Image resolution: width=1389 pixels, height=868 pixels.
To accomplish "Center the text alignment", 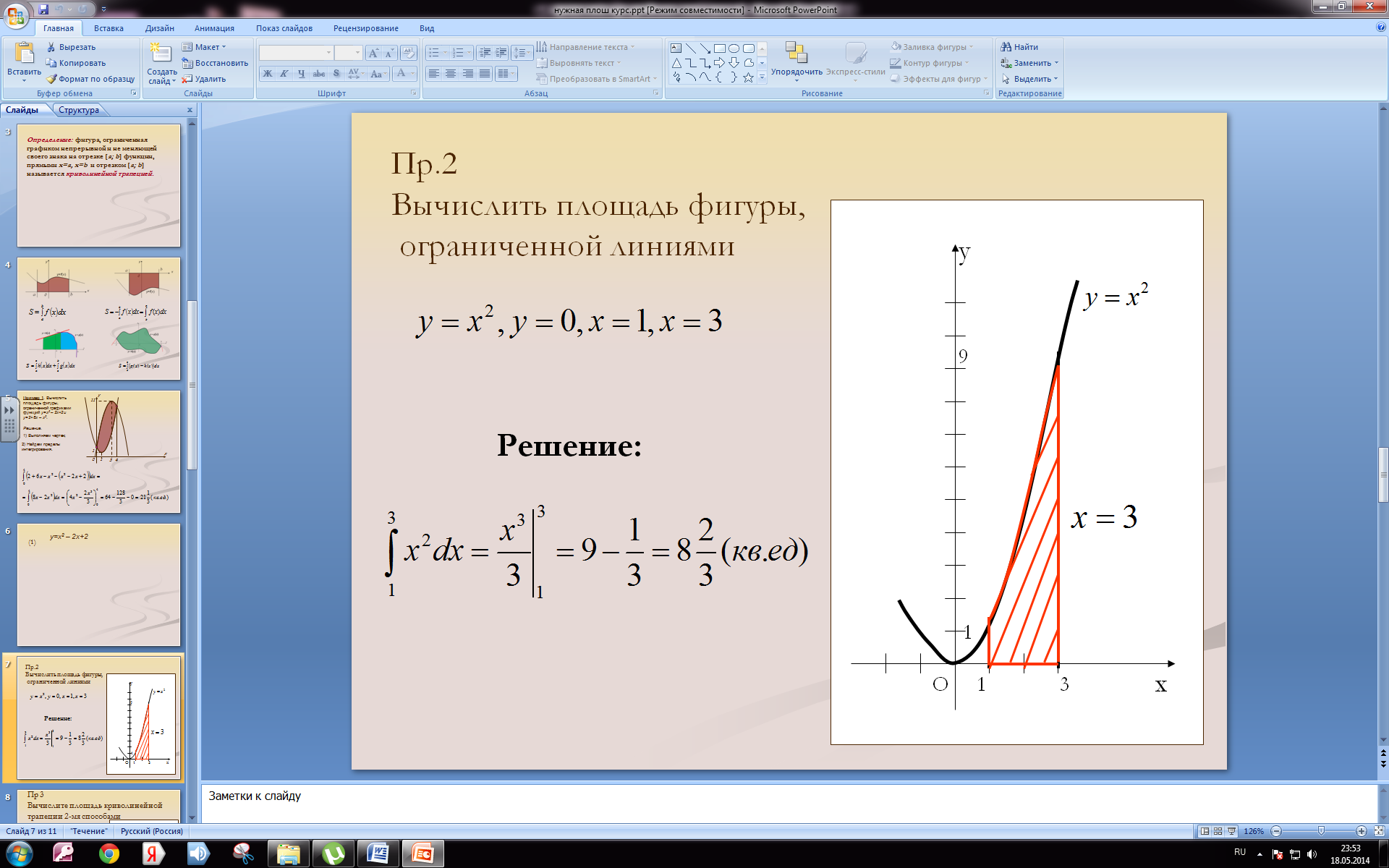I will [x=451, y=74].
